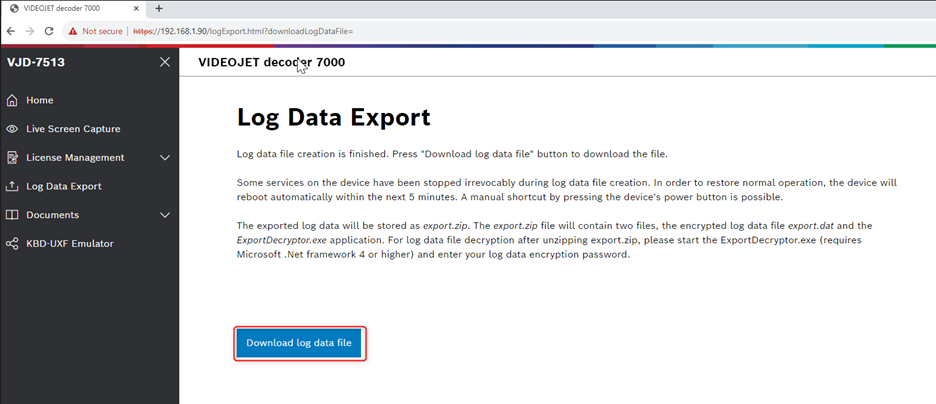Go back using browser back arrow
Viewport: 936px width, 404px height.
(x=11, y=31)
